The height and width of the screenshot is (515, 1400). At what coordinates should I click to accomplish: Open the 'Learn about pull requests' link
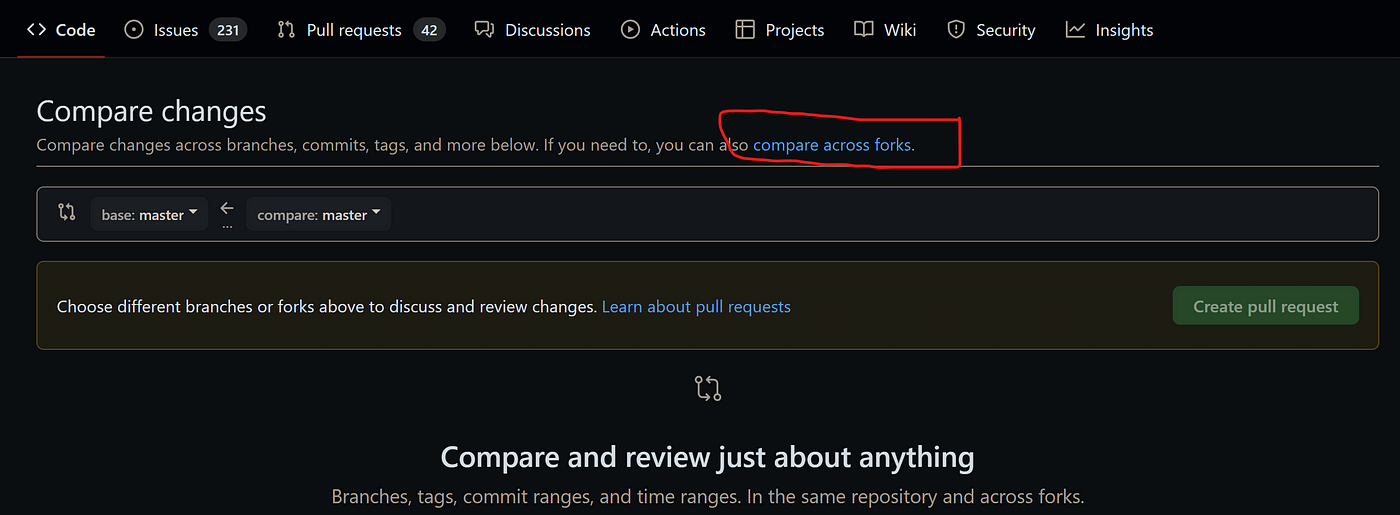pyautogui.click(x=696, y=307)
